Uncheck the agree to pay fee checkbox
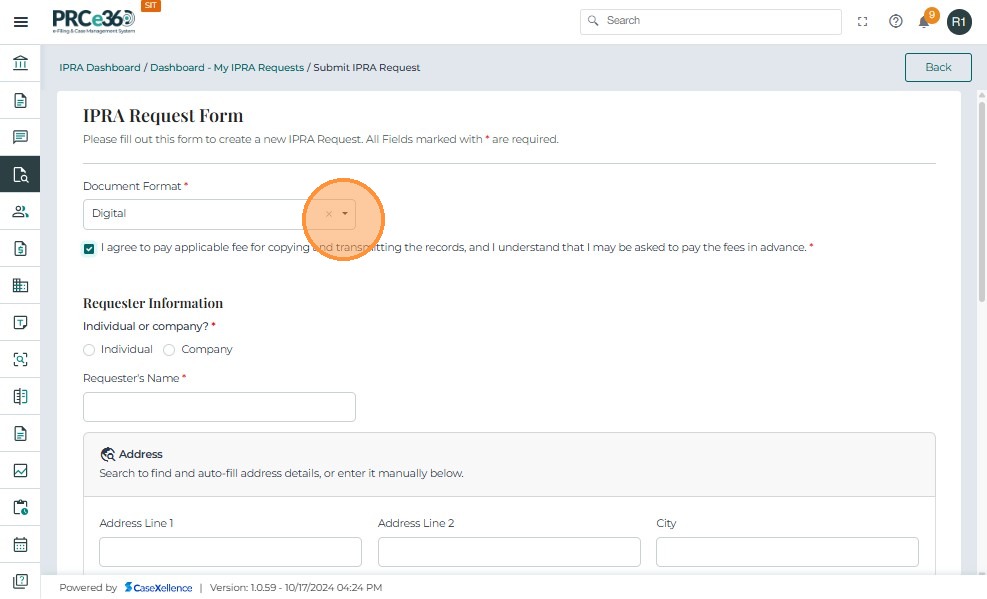987x599 pixels. click(x=89, y=248)
